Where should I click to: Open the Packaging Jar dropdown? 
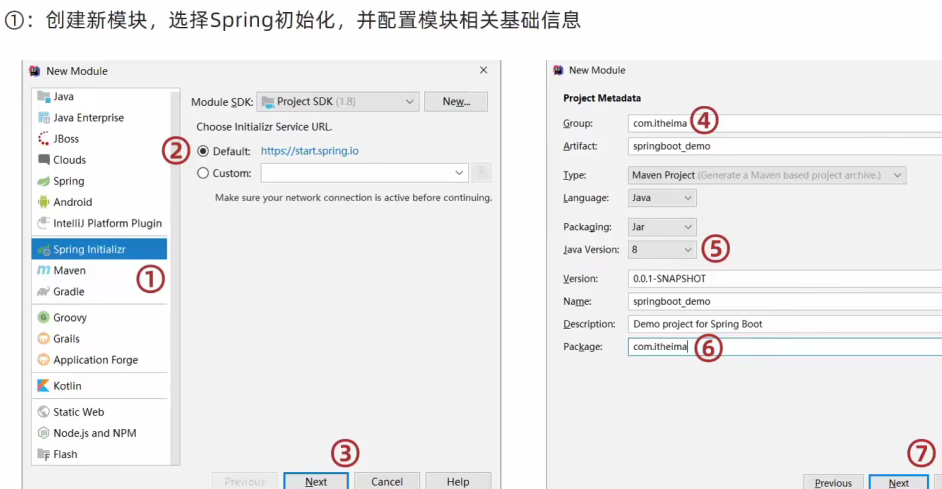click(x=662, y=227)
